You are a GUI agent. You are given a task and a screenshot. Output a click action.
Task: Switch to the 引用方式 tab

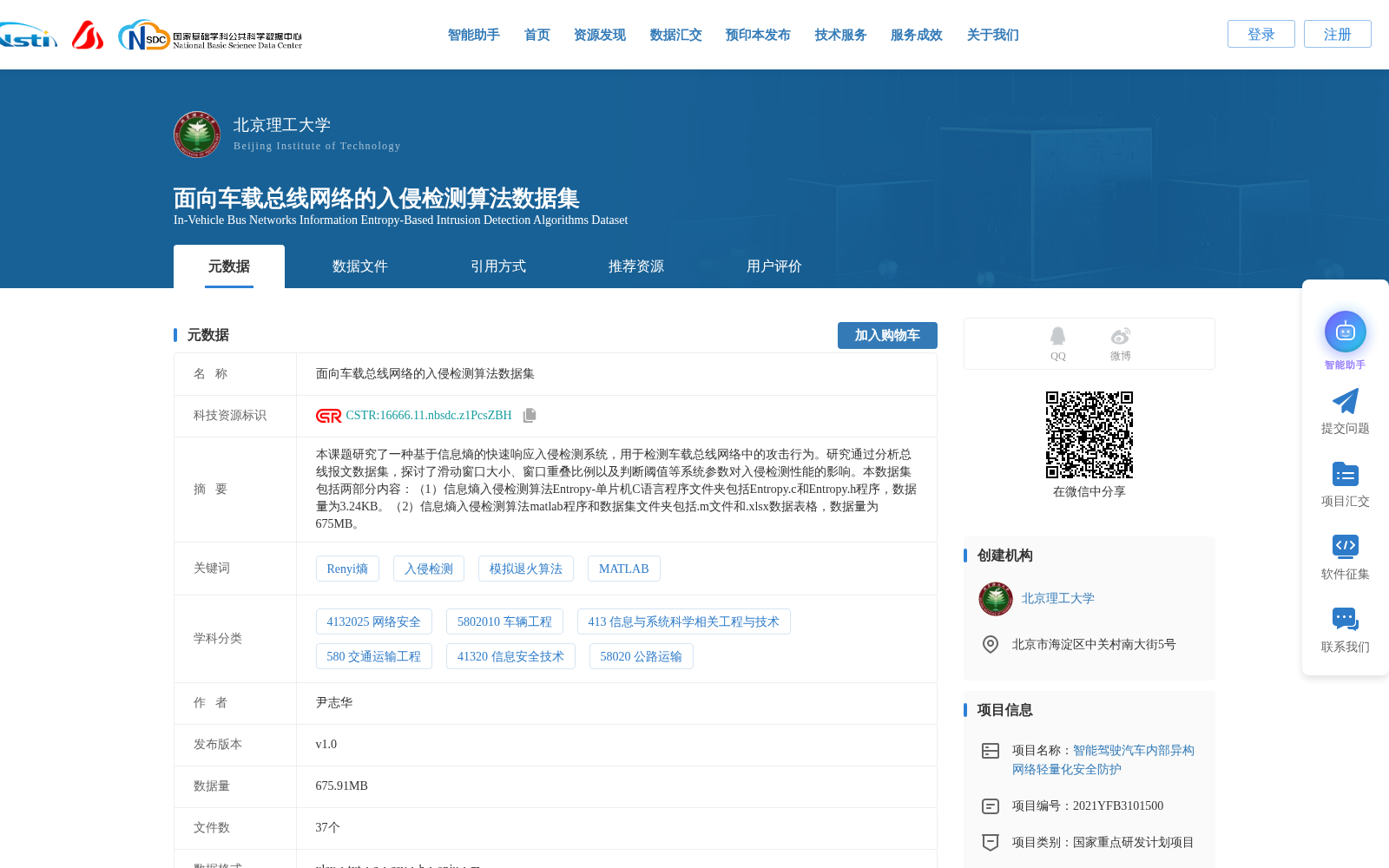click(498, 266)
